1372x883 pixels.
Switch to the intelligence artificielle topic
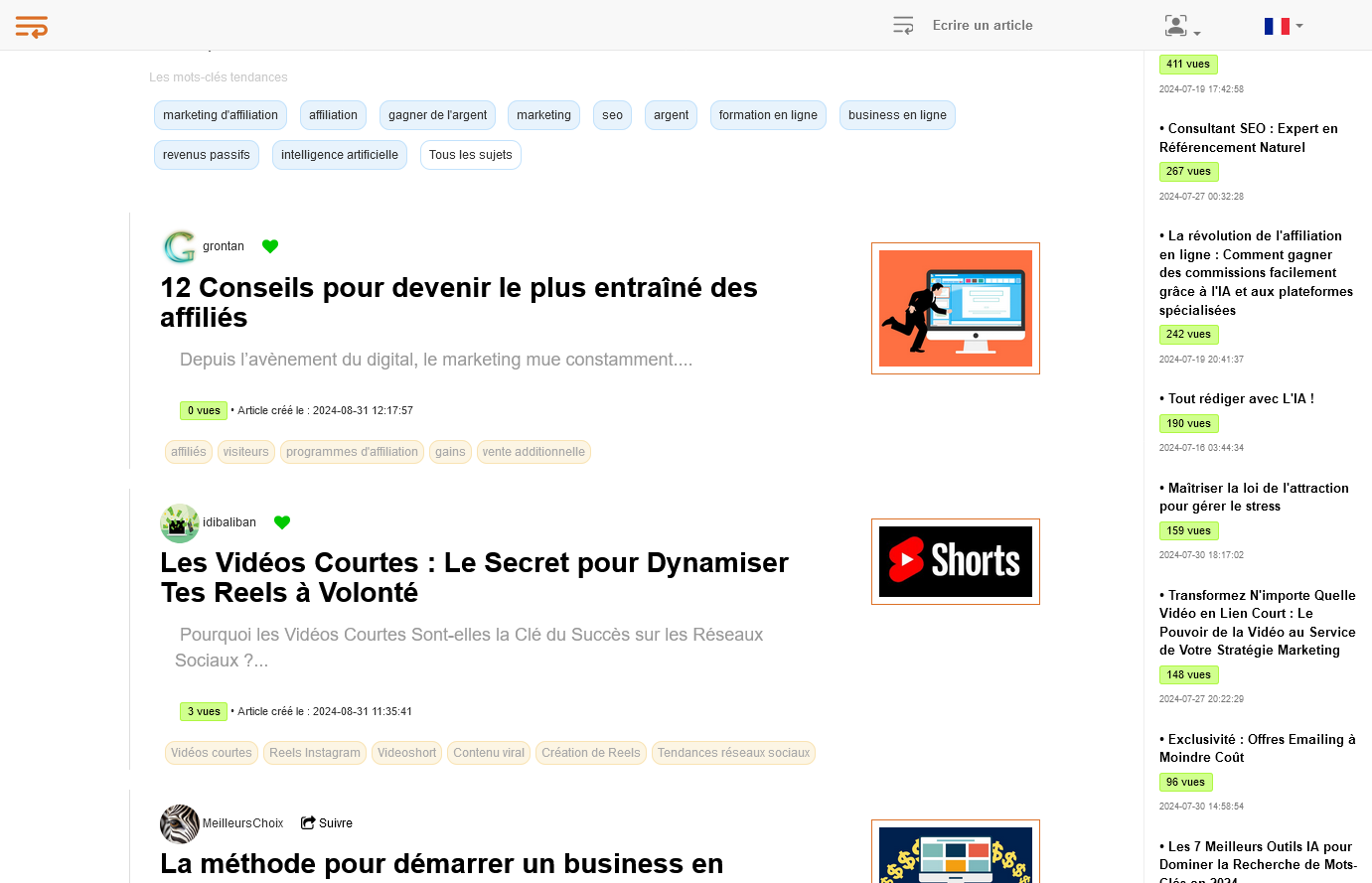(x=339, y=155)
